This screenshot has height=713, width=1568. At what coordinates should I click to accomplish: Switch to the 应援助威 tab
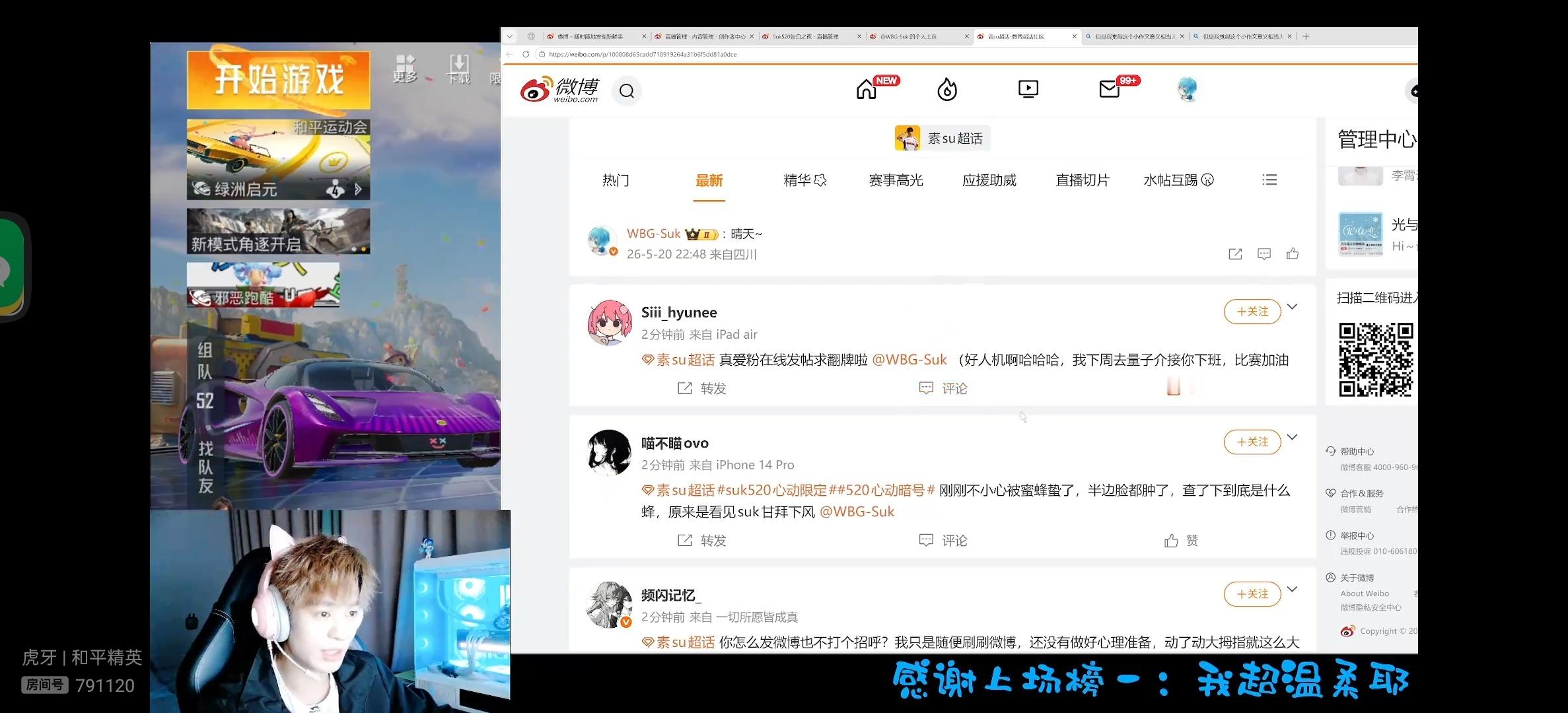989,180
